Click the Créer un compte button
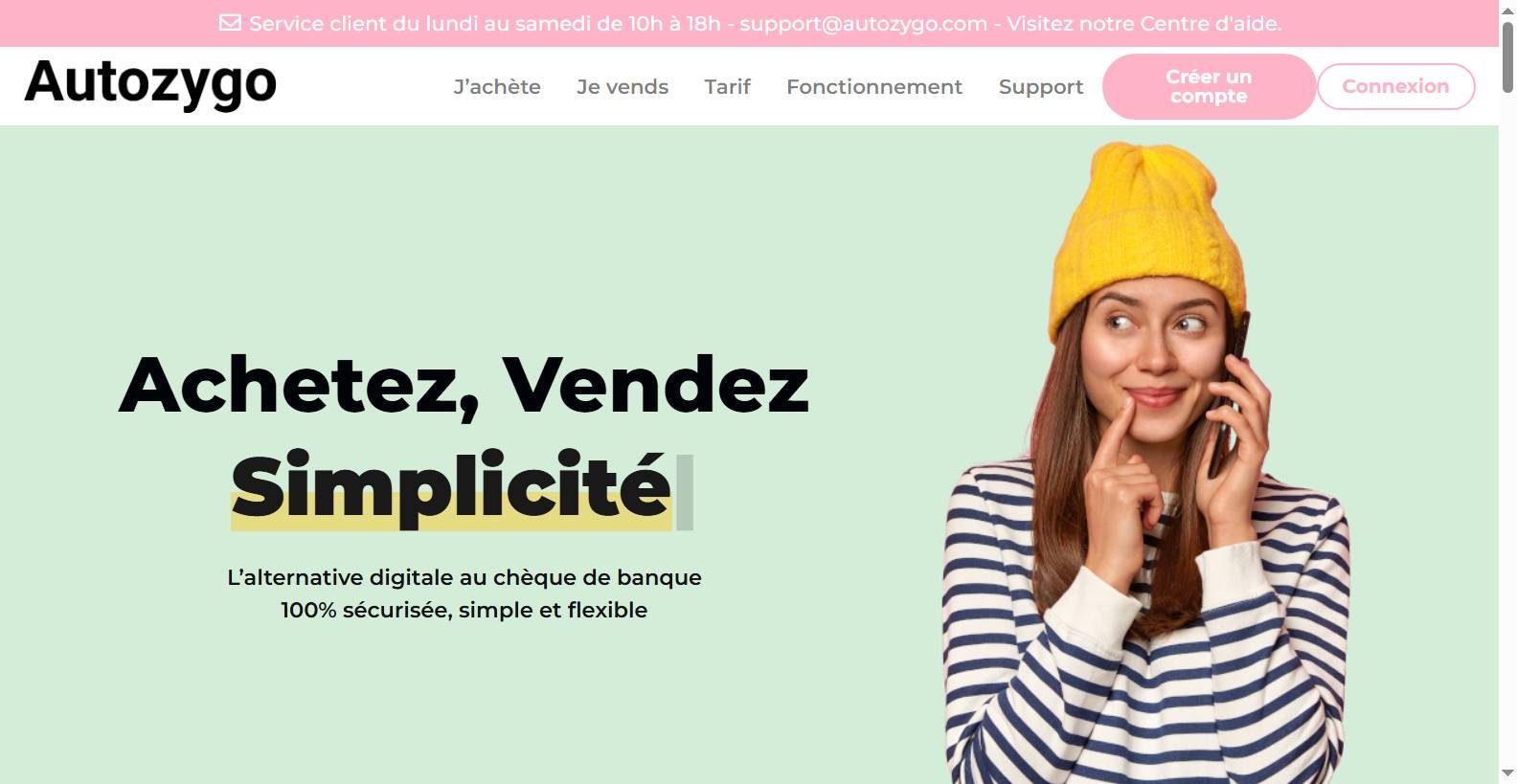Image resolution: width=1517 pixels, height=784 pixels. tap(1209, 86)
